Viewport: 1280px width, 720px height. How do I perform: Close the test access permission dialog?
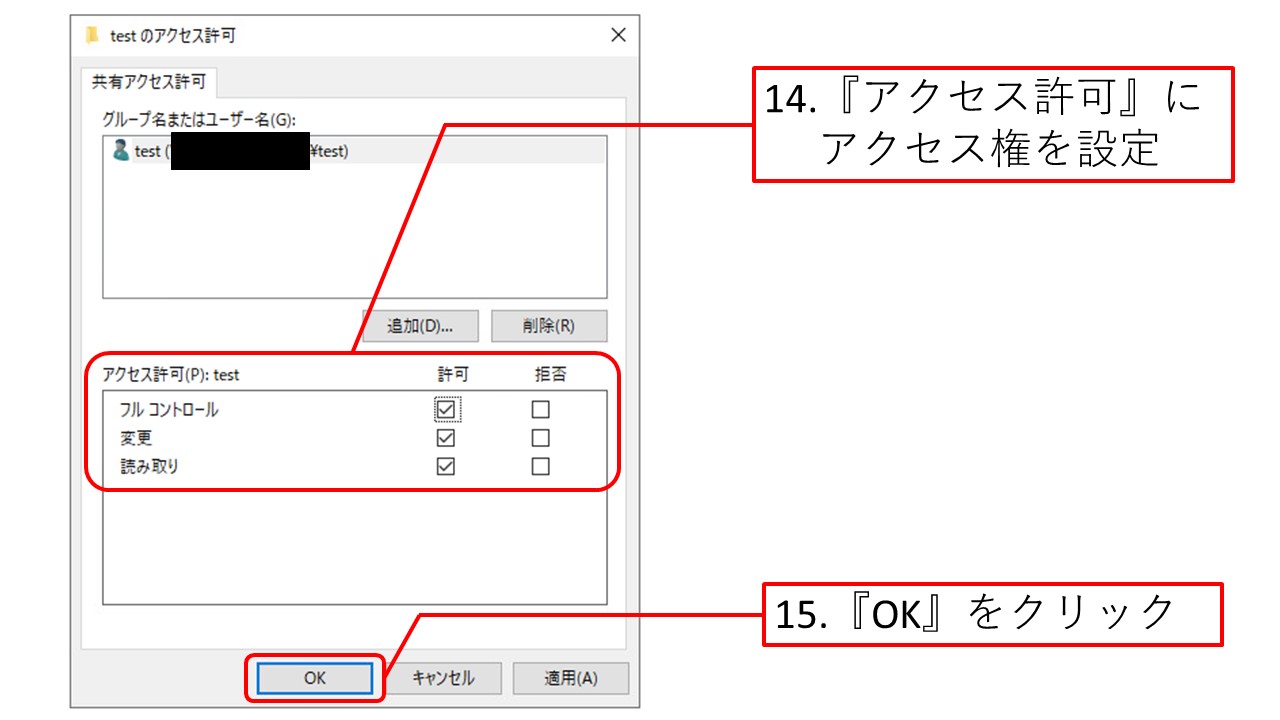pos(618,36)
